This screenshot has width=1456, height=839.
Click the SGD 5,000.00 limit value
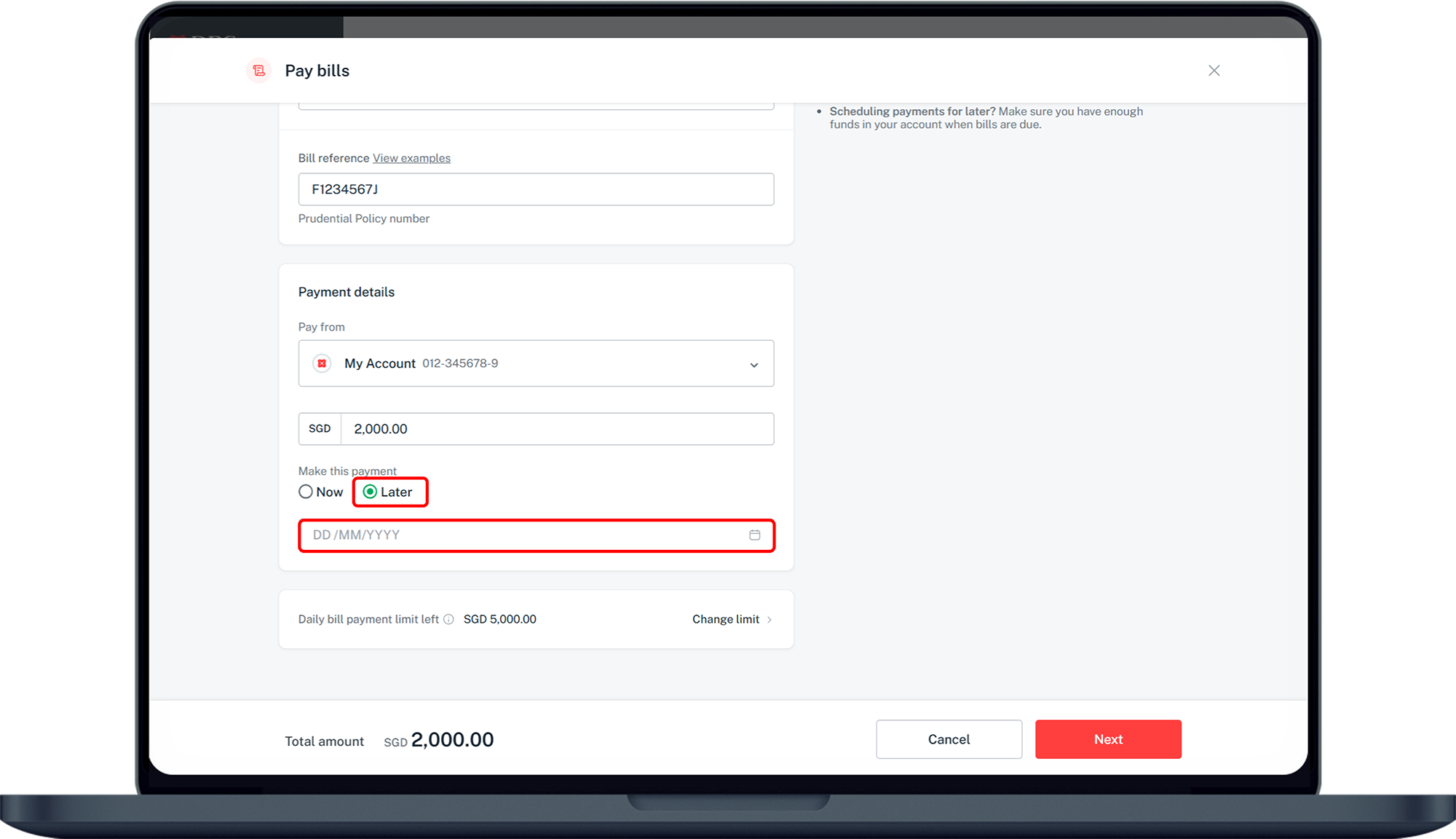tap(499, 620)
